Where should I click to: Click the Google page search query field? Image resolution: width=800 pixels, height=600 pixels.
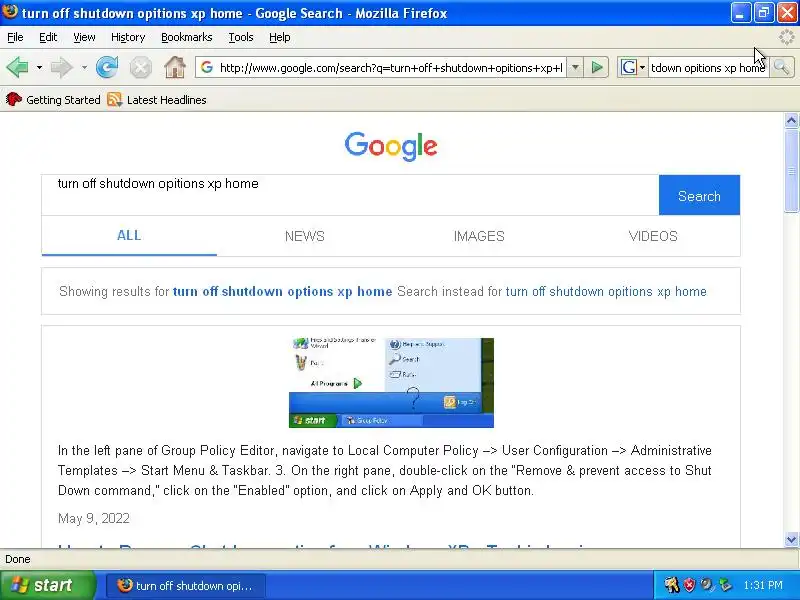point(350,195)
